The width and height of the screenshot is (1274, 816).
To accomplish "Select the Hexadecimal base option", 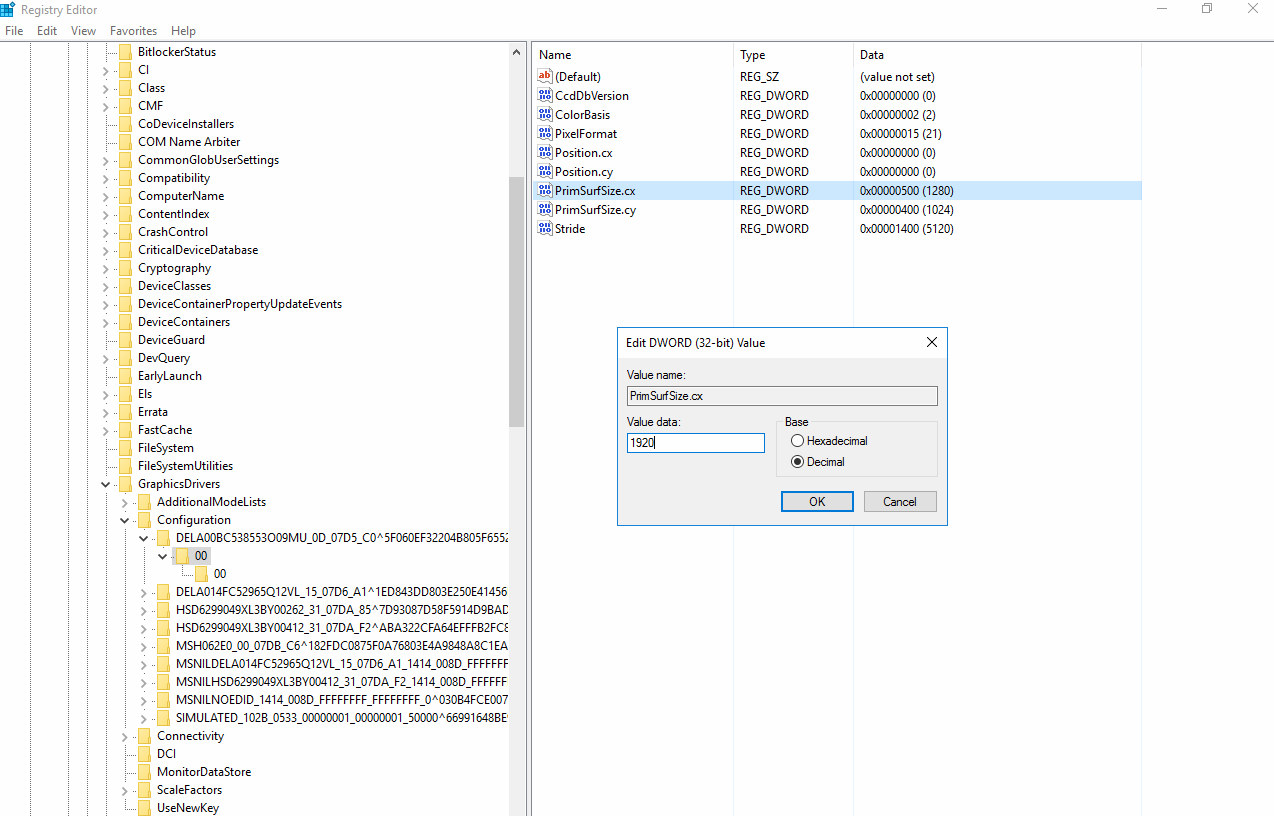I will (829, 441).
